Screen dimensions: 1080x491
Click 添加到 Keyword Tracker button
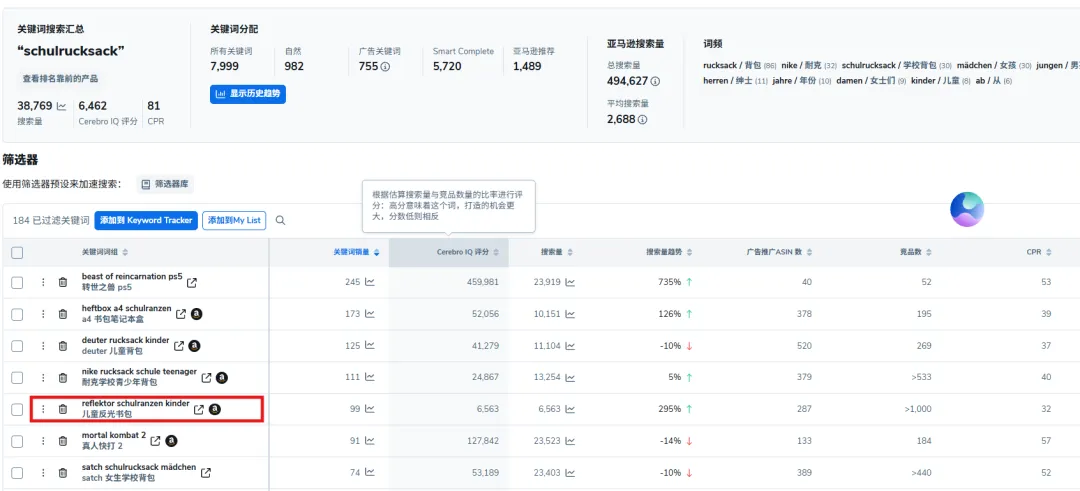click(x=146, y=220)
